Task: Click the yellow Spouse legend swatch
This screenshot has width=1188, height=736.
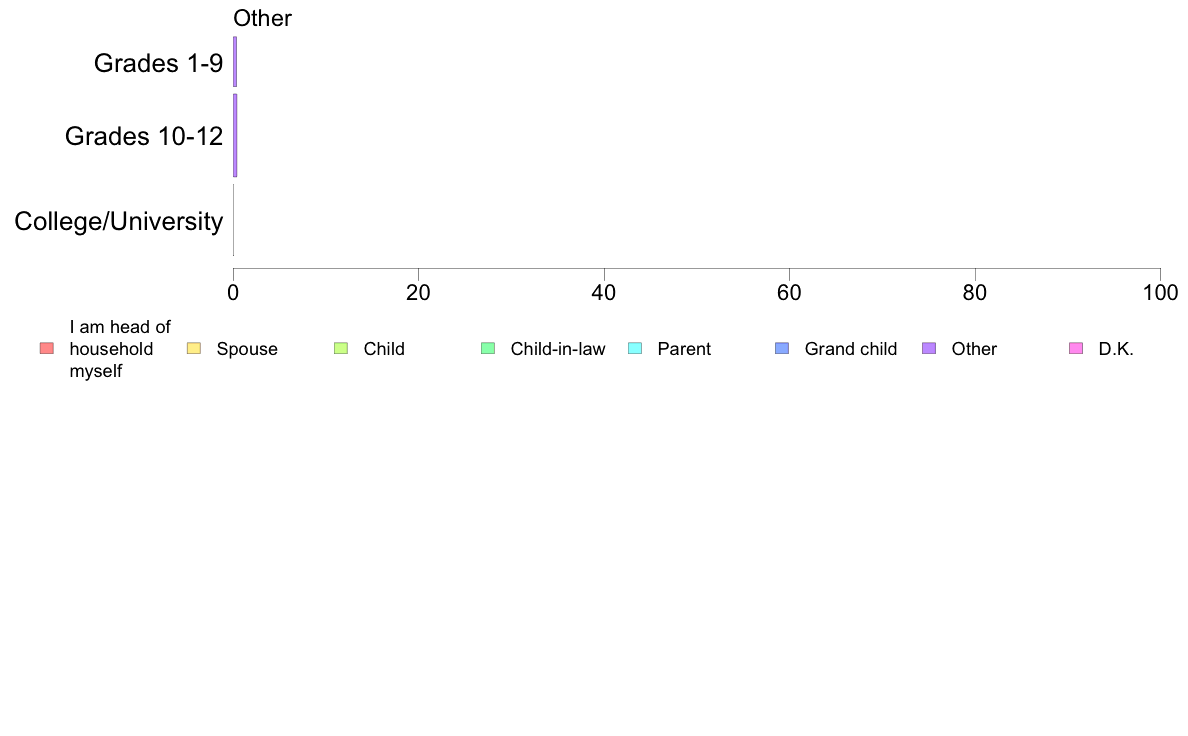Action: [194, 349]
